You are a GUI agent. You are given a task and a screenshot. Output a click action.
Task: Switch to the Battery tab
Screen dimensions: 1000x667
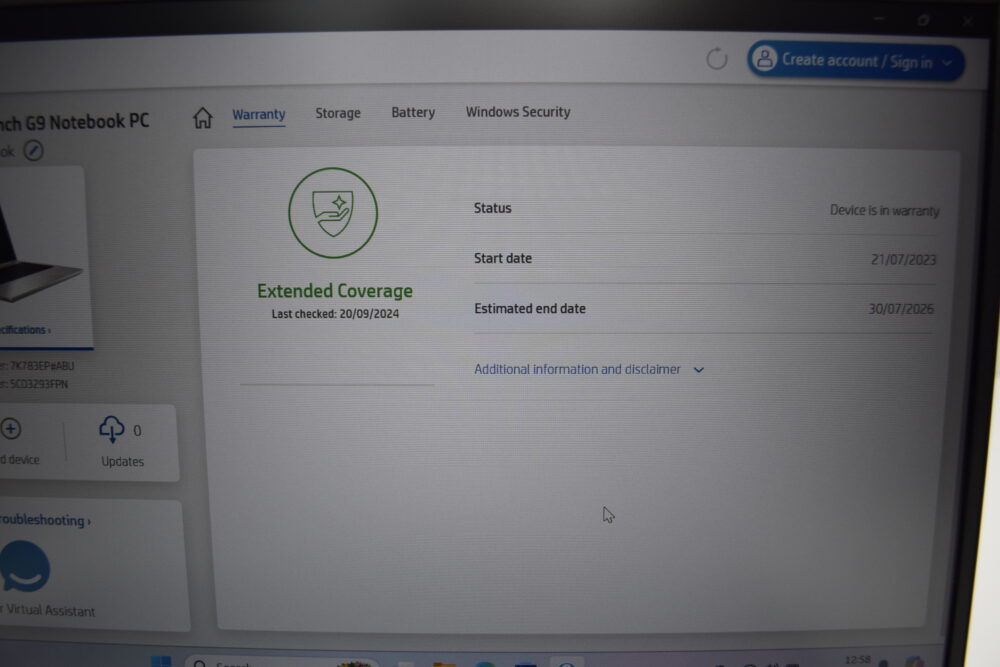pyautogui.click(x=413, y=112)
